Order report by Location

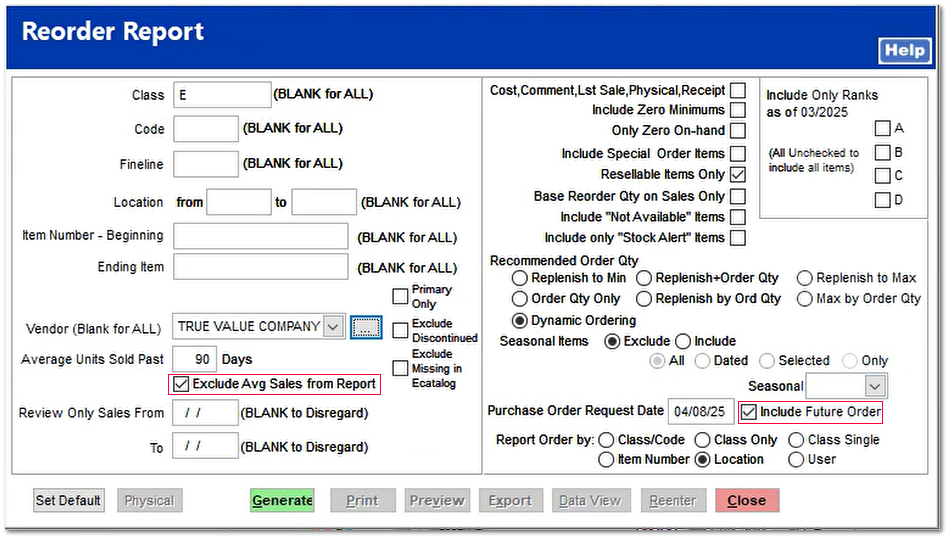pyautogui.click(x=702, y=460)
